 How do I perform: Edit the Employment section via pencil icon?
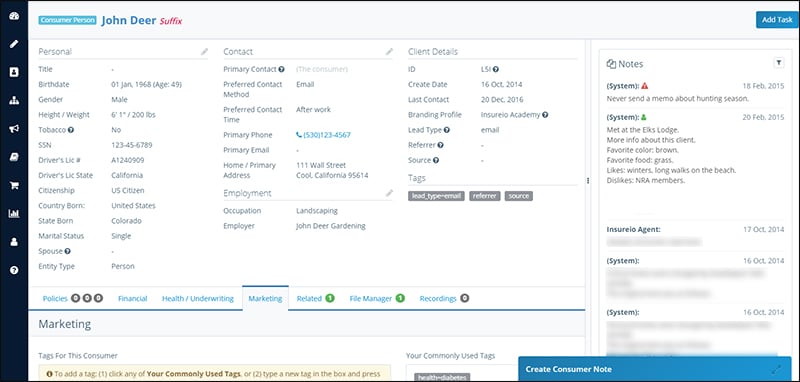(389, 193)
